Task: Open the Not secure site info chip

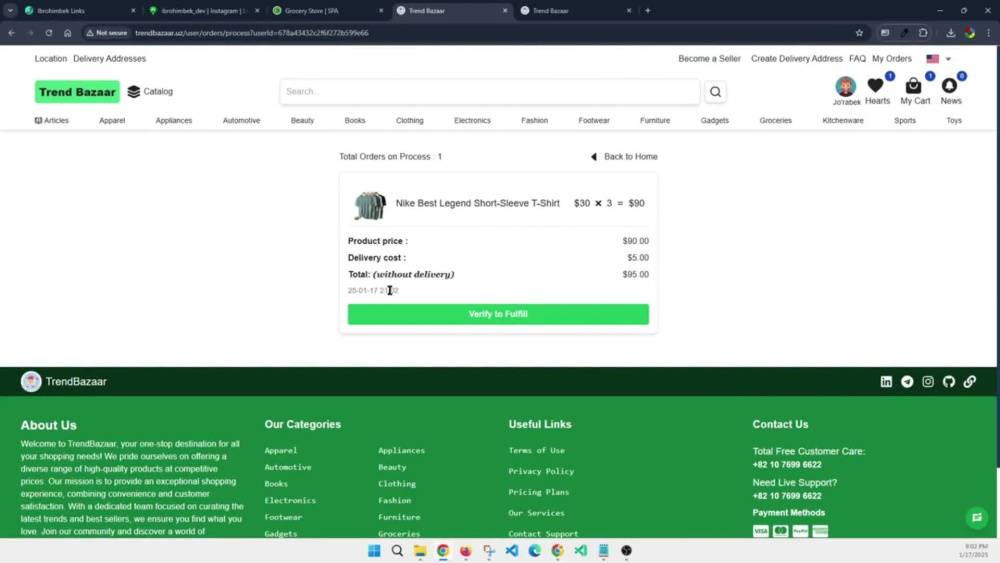Action: pyautogui.click(x=107, y=33)
